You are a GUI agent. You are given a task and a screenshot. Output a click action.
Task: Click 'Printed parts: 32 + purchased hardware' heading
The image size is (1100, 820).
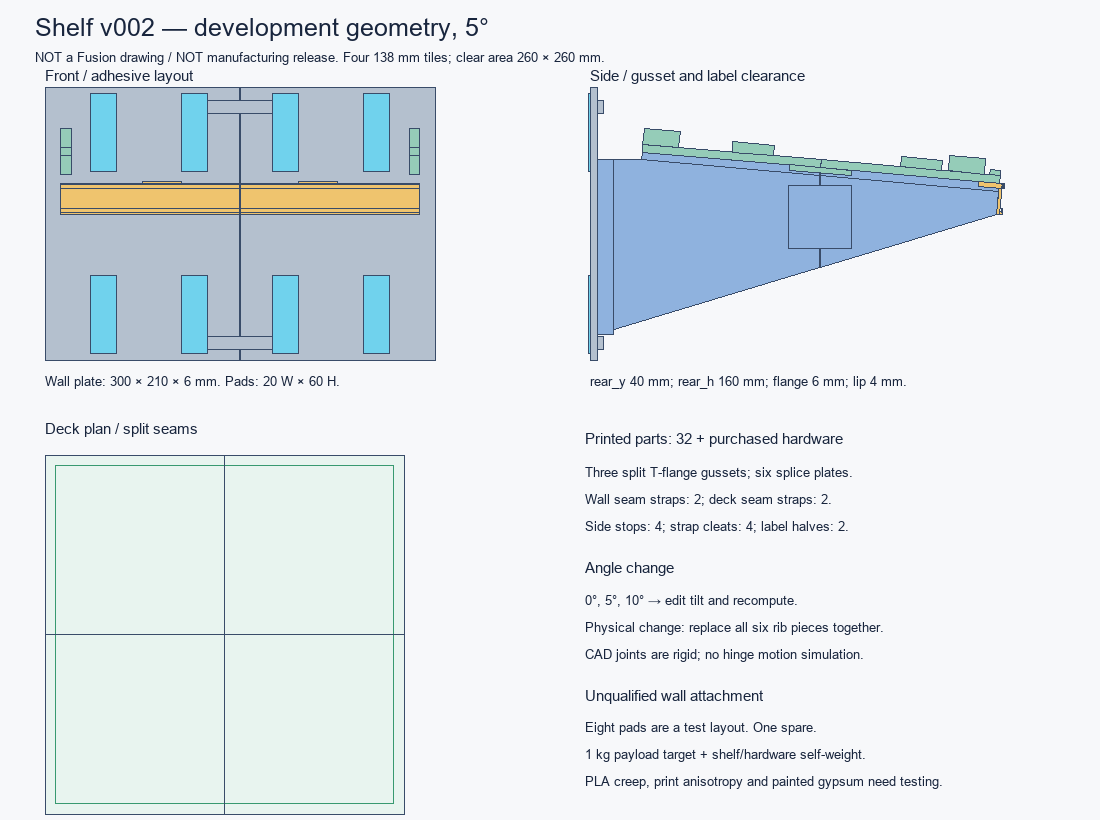(713, 439)
